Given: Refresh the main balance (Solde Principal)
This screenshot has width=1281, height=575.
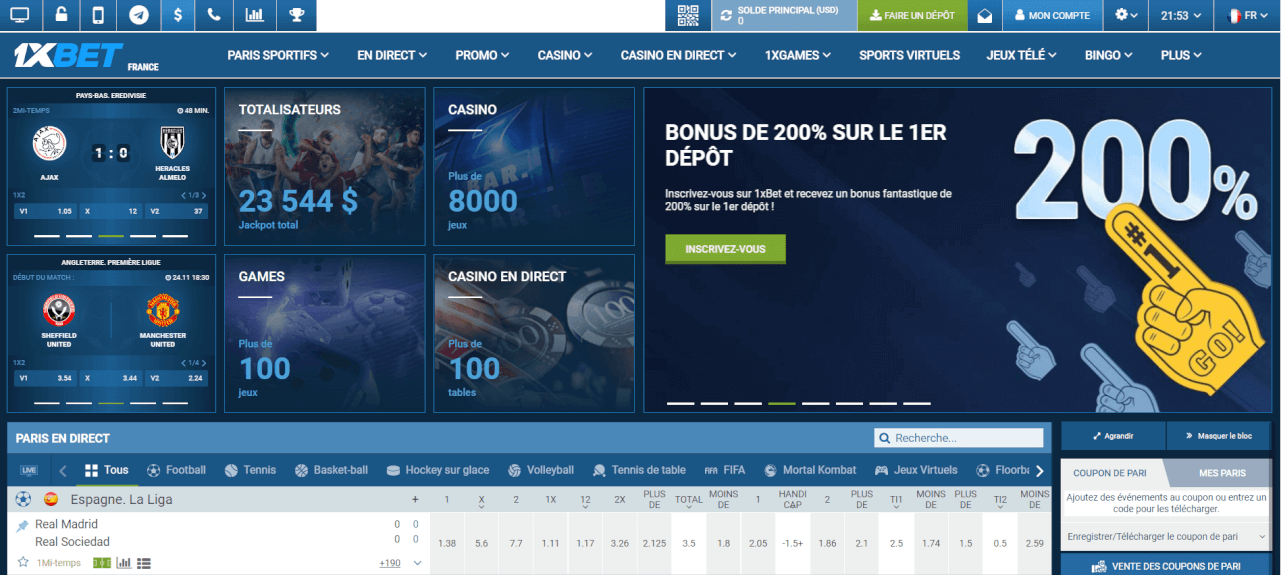Looking at the screenshot, I should [x=727, y=16].
